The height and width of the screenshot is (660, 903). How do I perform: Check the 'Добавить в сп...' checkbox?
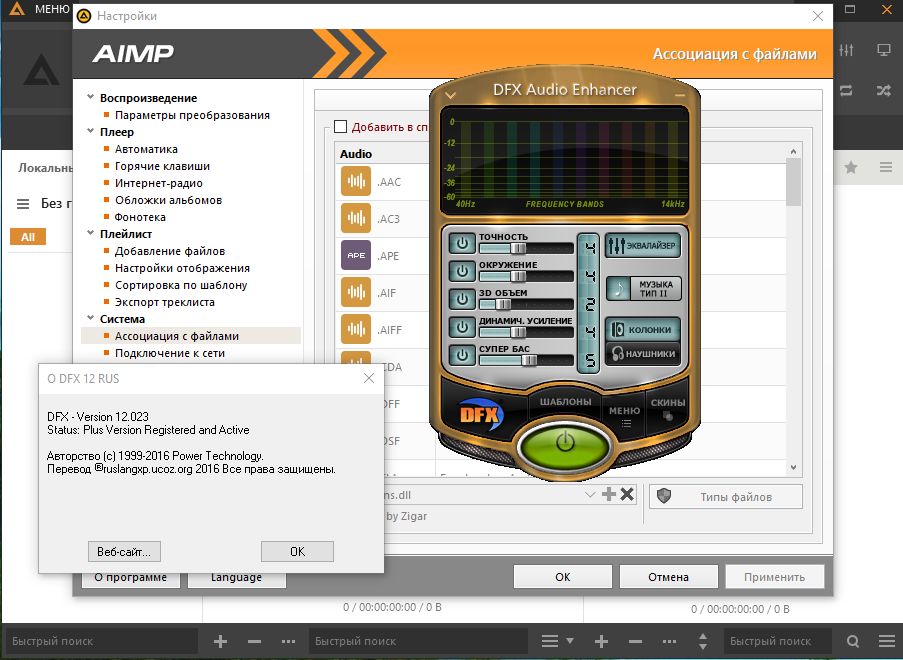[340, 127]
